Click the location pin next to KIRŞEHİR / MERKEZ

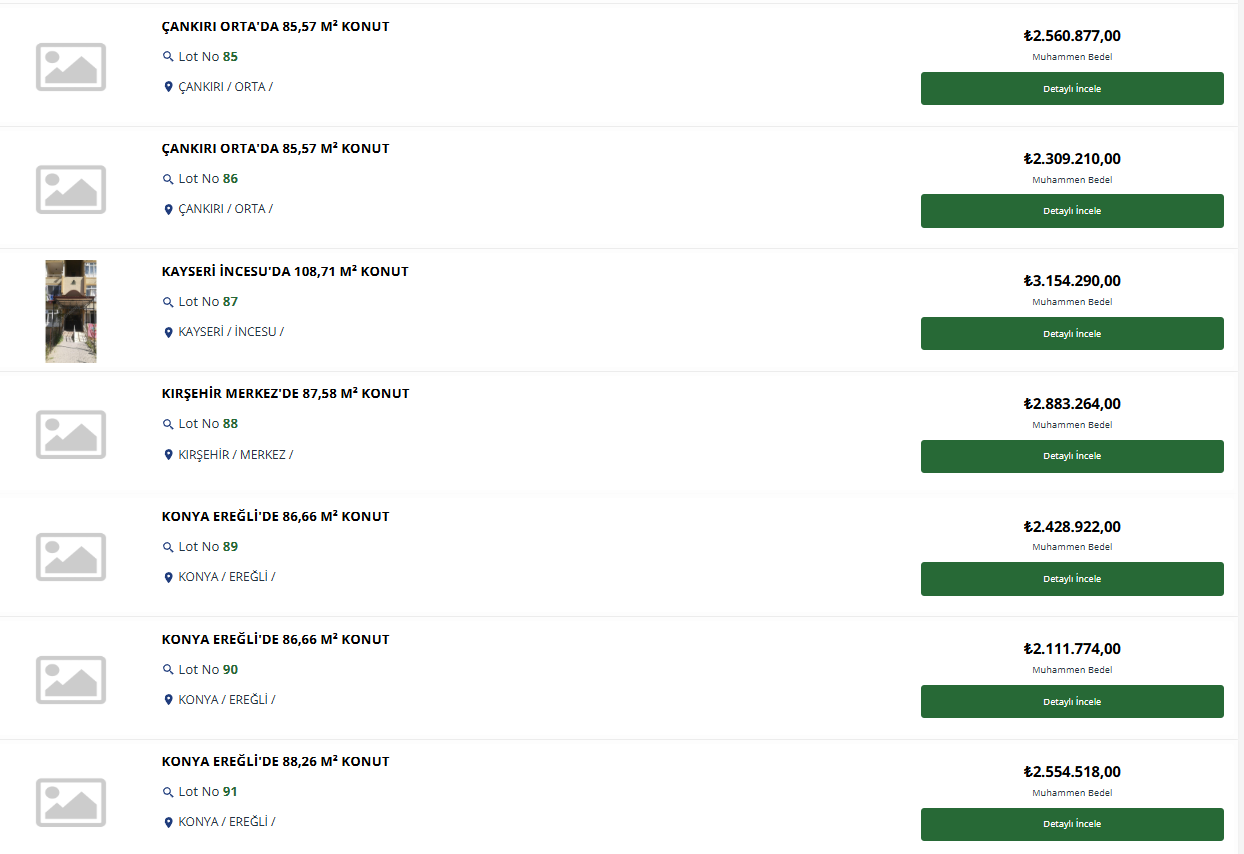[x=168, y=455]
